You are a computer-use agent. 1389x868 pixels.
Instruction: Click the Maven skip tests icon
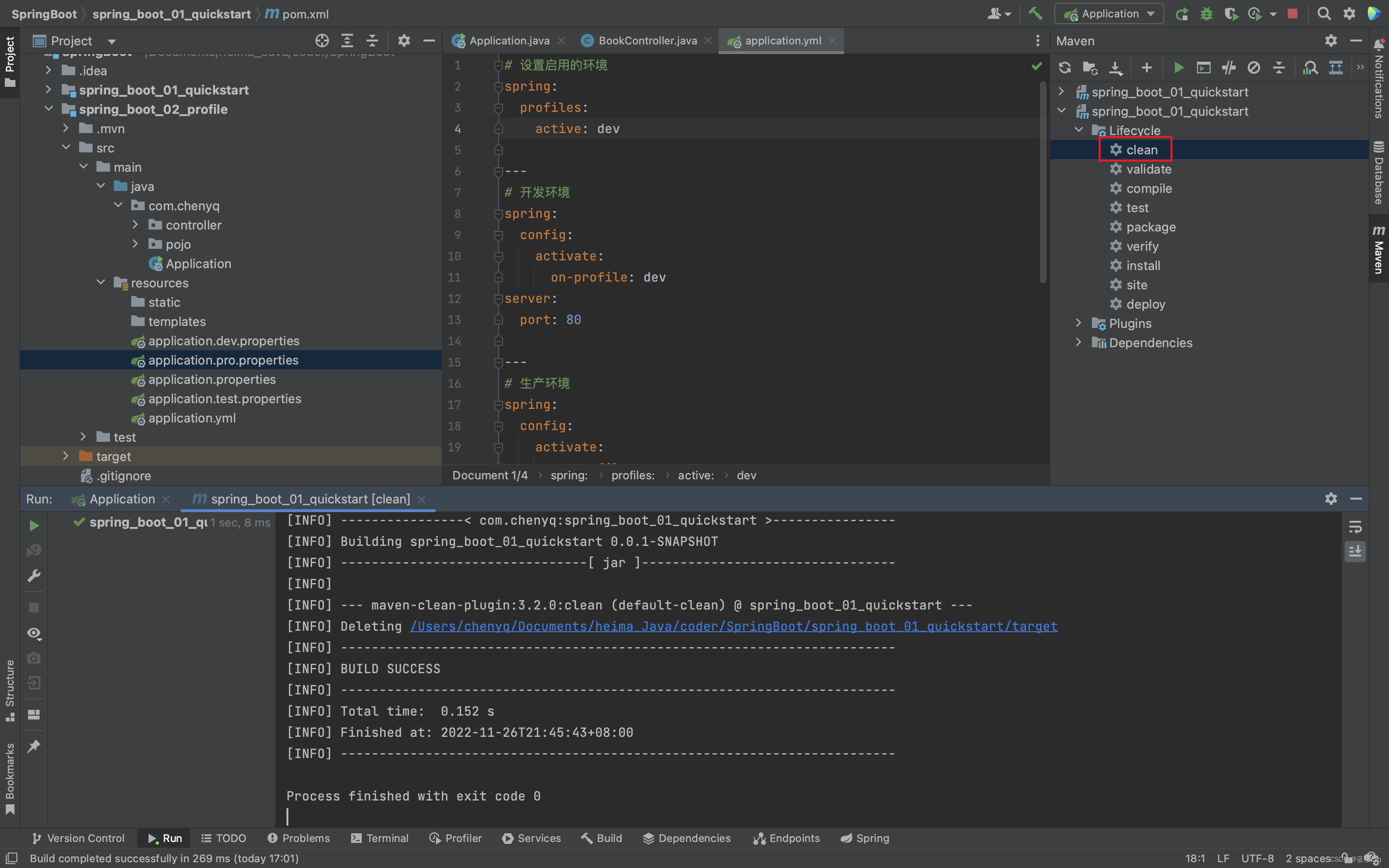click(1231, 66)
